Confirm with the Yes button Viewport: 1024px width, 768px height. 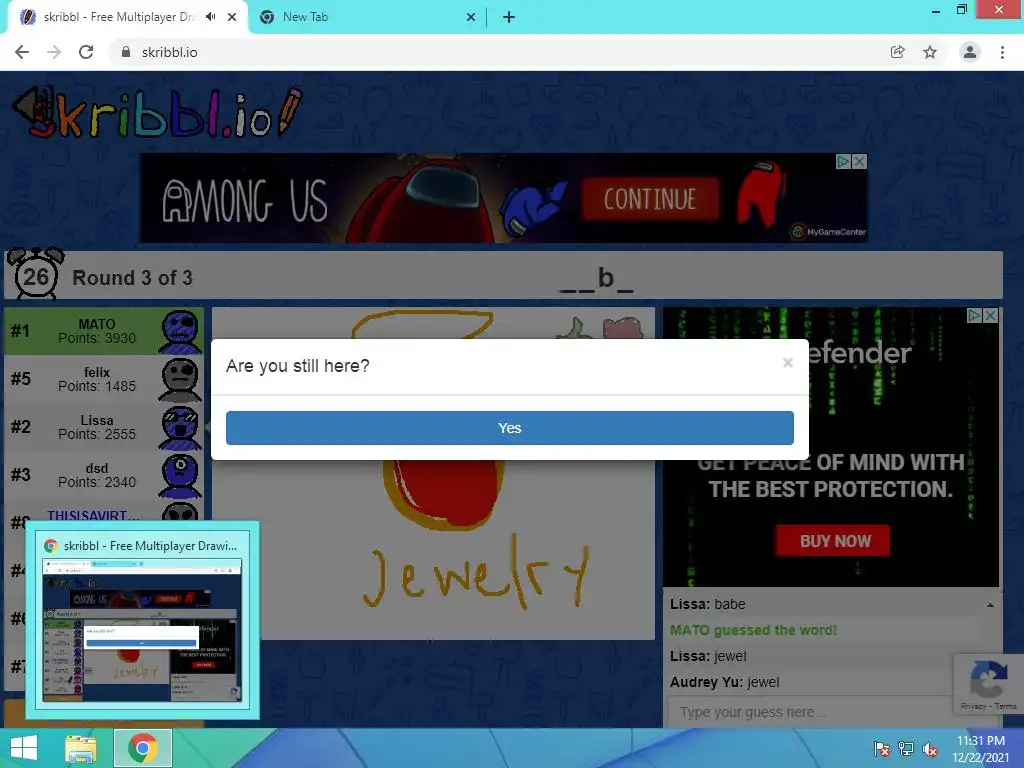pos(509,428)
